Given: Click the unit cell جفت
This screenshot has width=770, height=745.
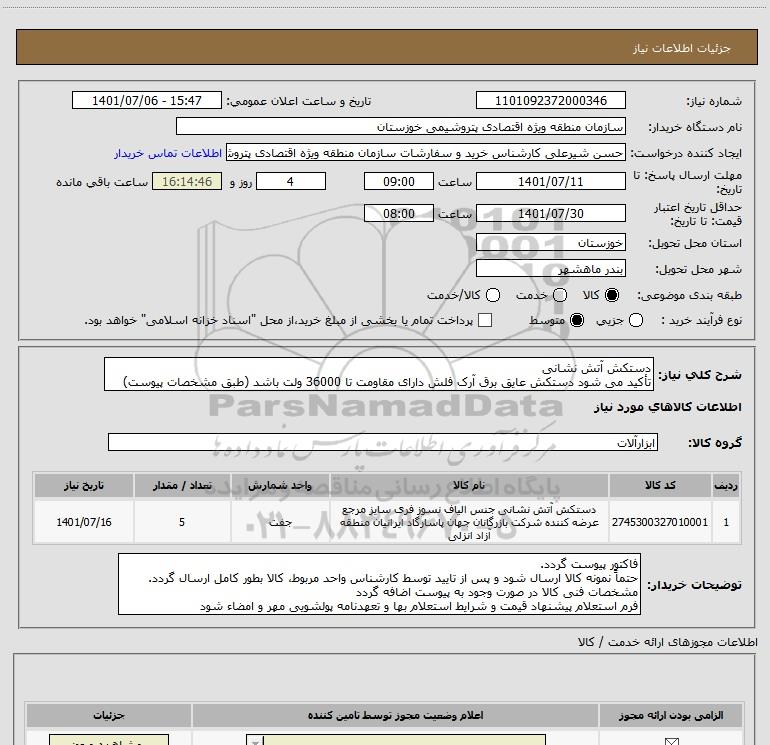Looking at the screenshot, I should (280, 522).
